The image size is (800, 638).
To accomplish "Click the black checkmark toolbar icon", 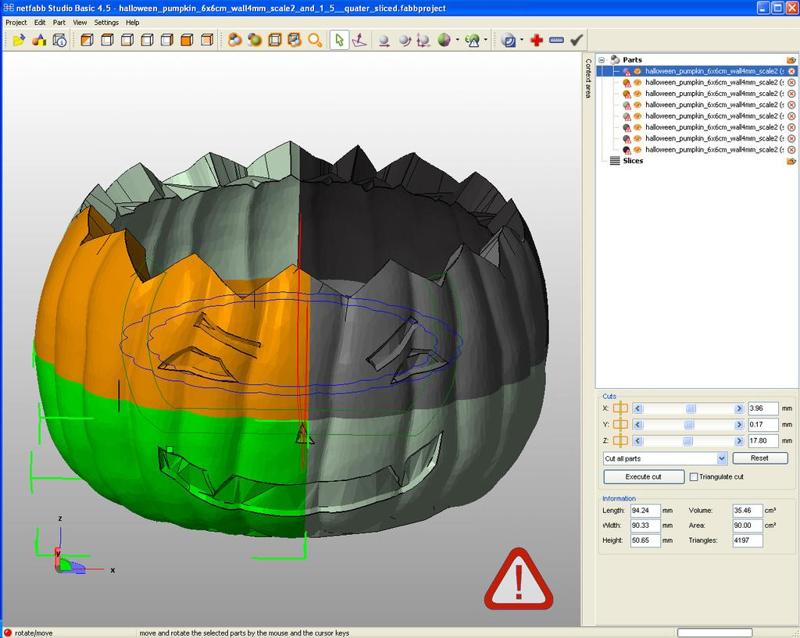I will click(x=576, y=41).
